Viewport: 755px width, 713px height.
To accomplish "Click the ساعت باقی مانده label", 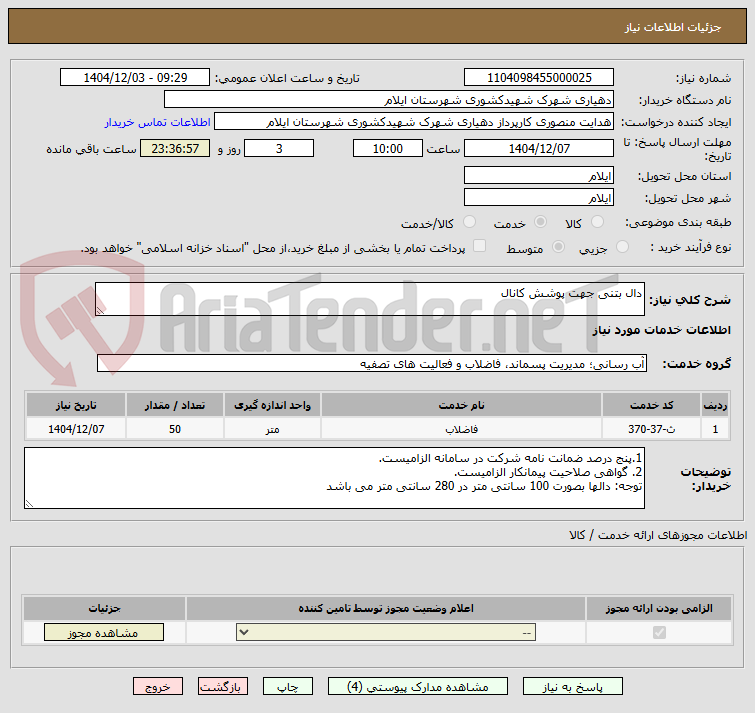I will [x=91, y=149].
